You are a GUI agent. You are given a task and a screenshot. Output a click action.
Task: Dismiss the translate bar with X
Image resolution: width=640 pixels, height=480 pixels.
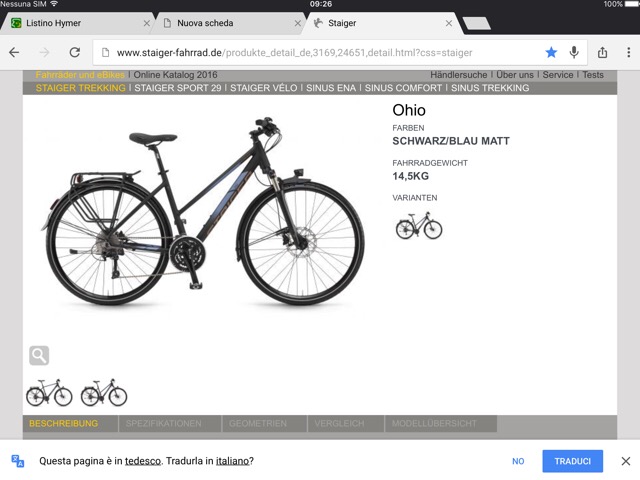pyautogui.click(x=626, y=461)
